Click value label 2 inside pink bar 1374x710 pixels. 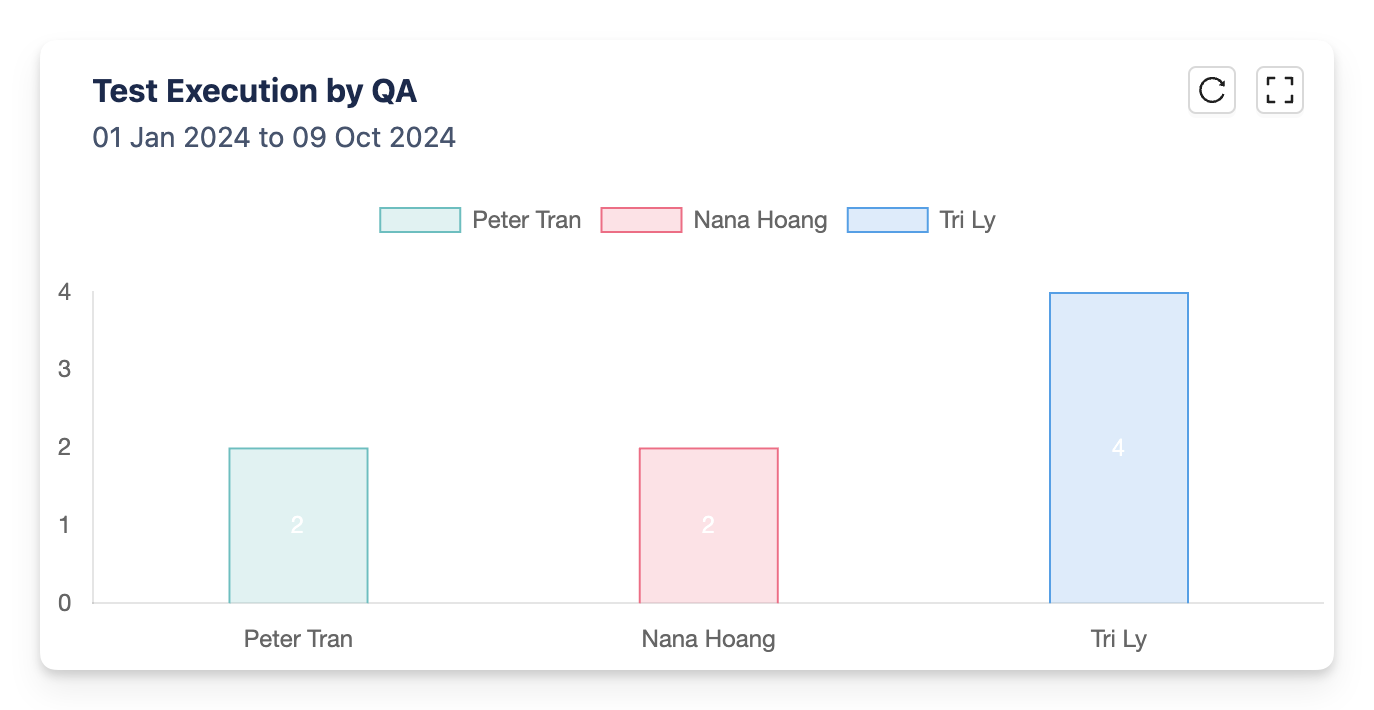click(x=708, y=525)
